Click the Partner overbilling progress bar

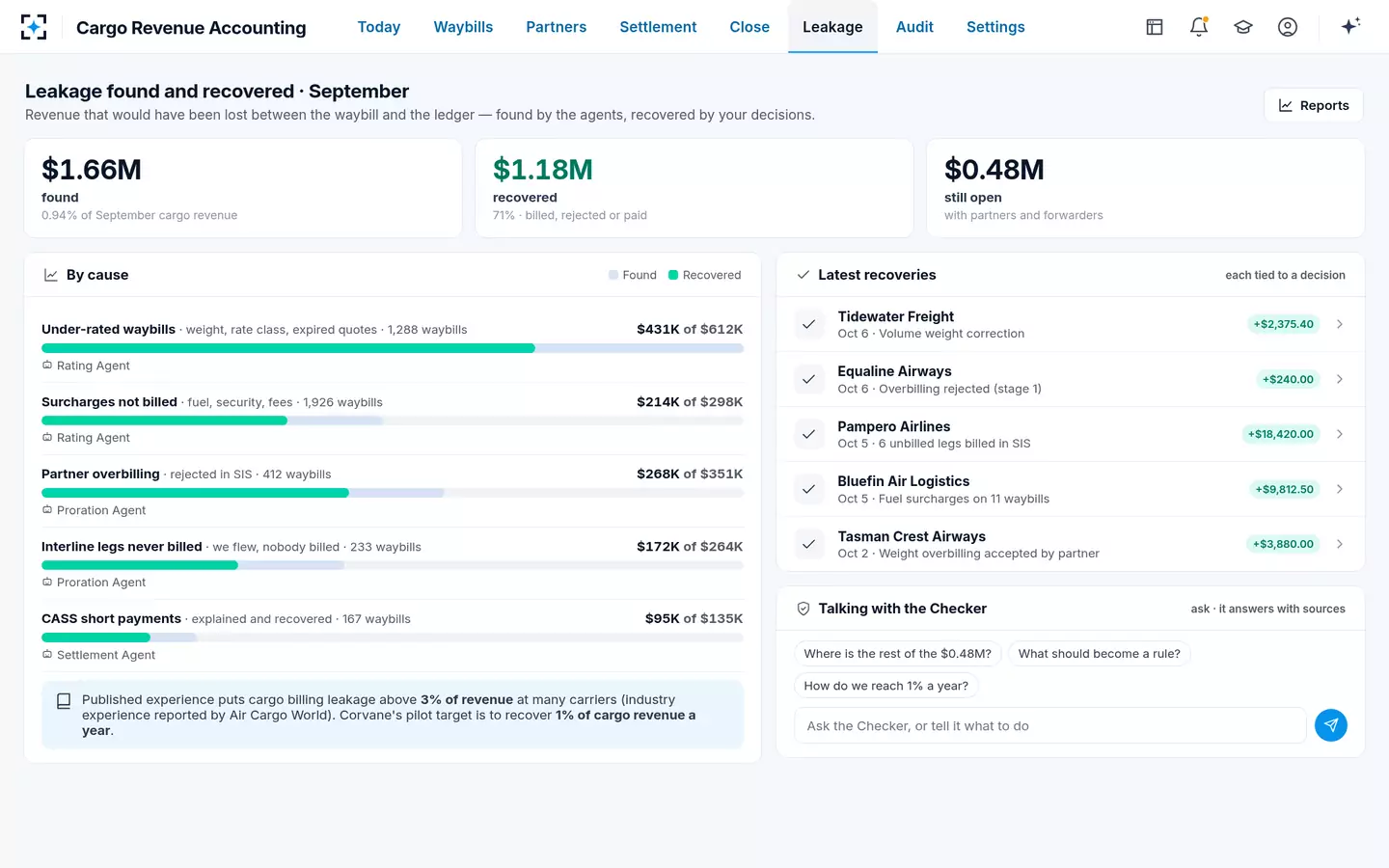click(x=393, y=493)
